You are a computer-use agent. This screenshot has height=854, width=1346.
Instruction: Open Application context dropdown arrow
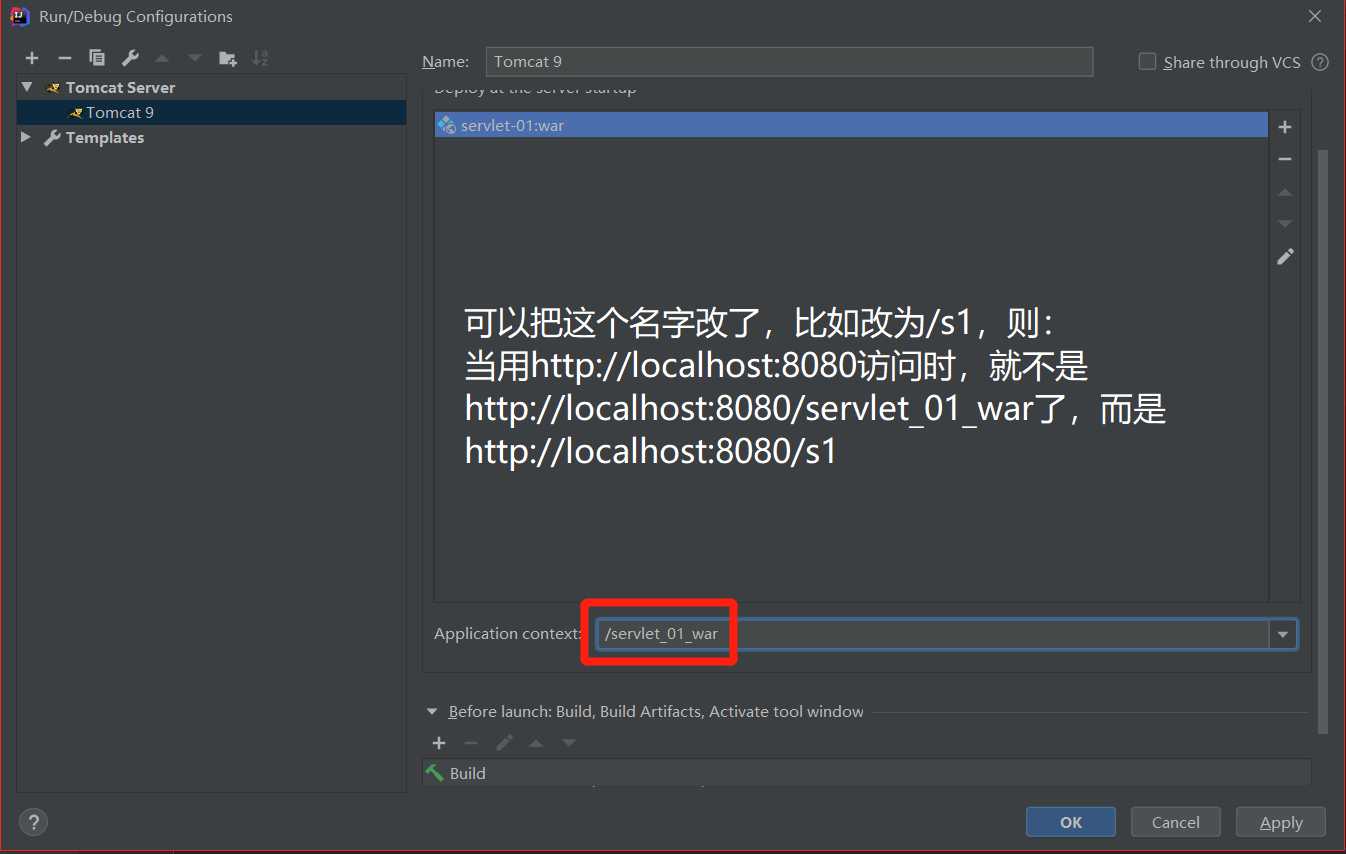click(x=1283, y=634)
